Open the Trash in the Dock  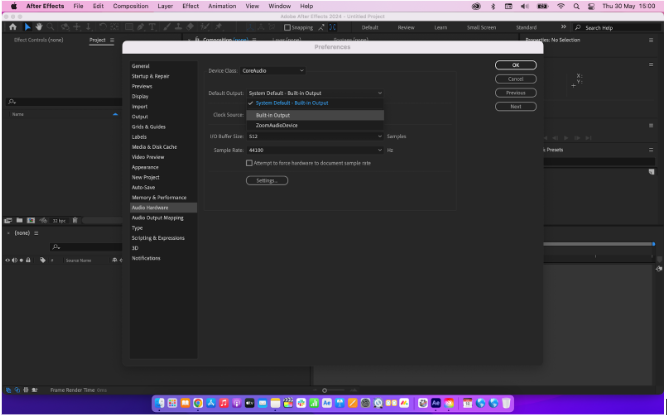point(506,403)
